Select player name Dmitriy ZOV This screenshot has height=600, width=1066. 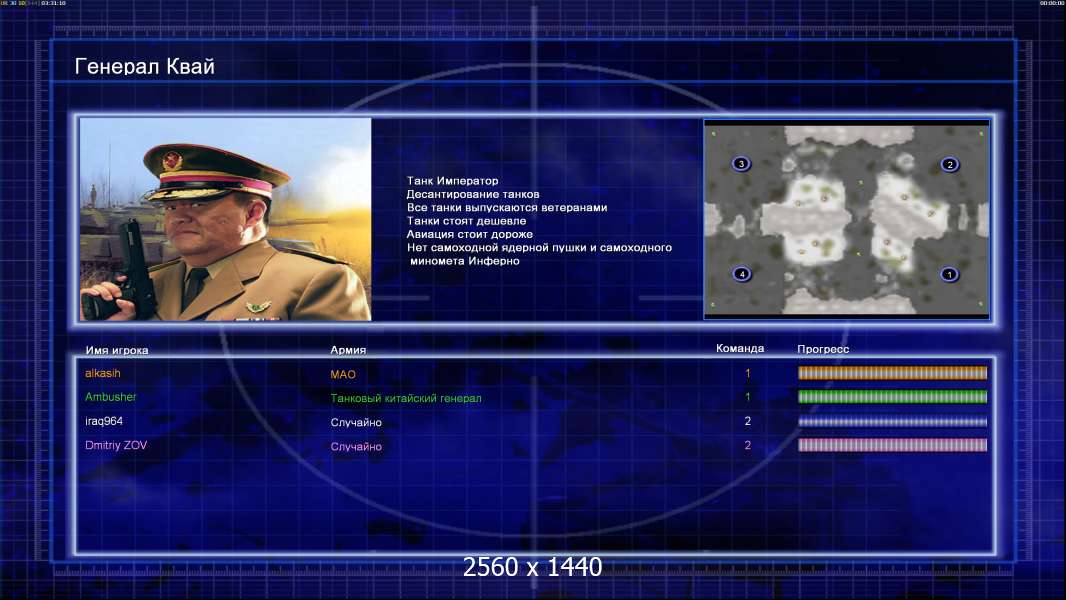116,445
